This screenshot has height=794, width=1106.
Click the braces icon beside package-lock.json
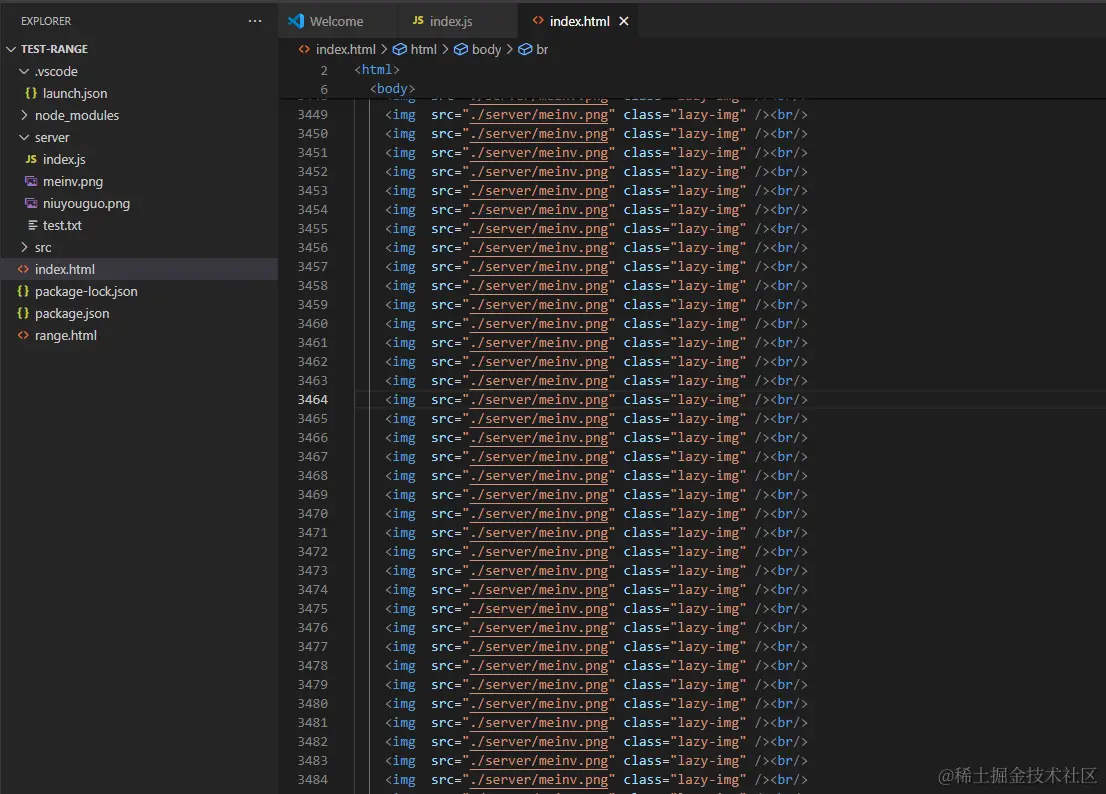pyautogui.click(x=23, y=291)
